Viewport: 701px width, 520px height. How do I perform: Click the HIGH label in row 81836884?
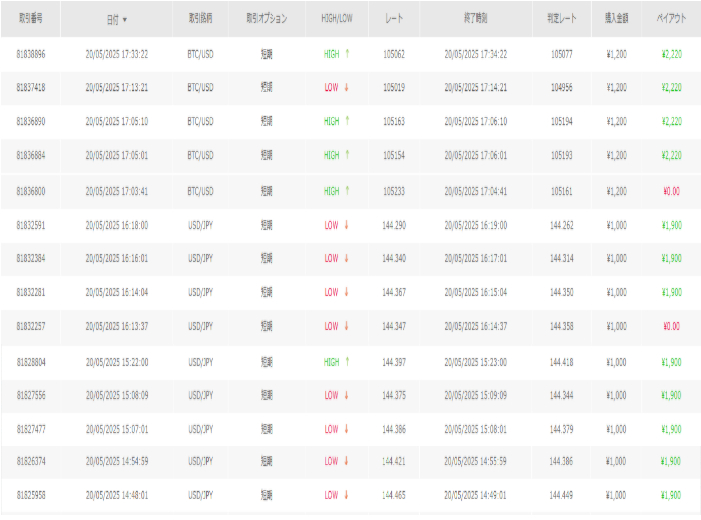331,156
